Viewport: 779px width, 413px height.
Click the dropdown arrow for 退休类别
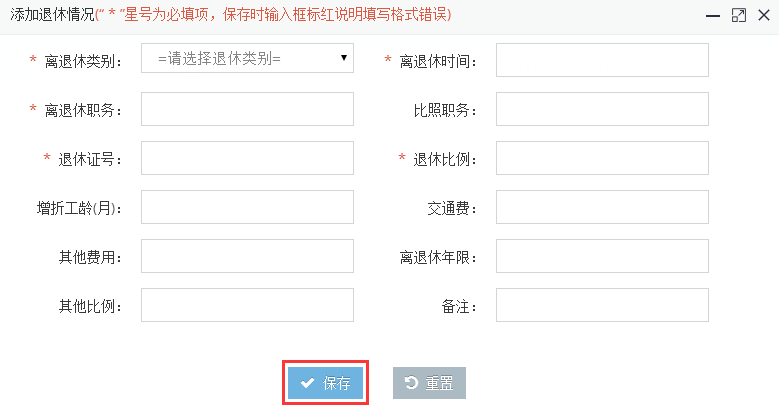coord(343,58)
